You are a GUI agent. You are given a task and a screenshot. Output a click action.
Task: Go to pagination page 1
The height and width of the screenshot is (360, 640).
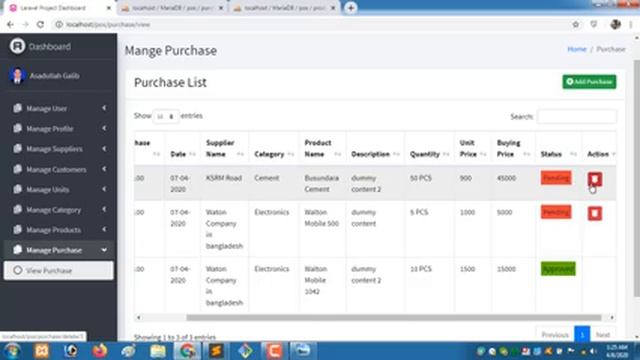click(x=582, y=335)
